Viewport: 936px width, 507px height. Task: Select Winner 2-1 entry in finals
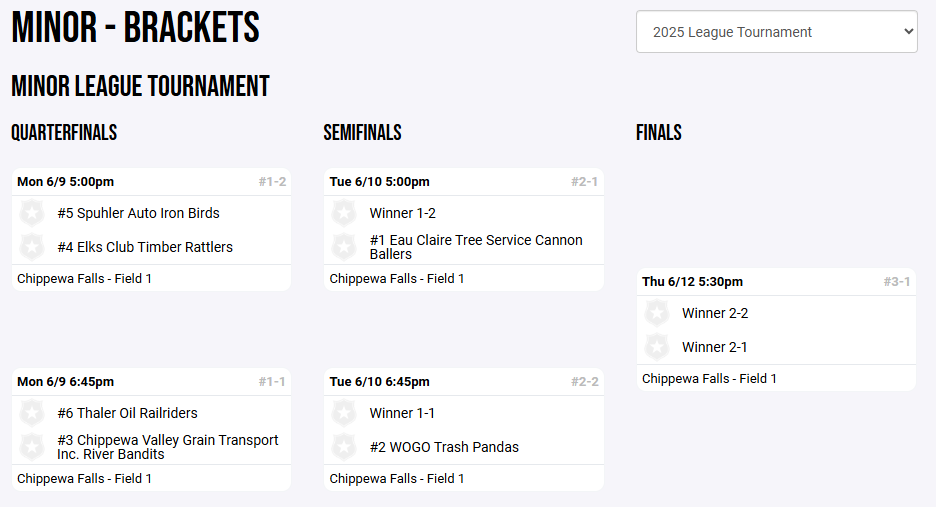[x=714, y=347]
